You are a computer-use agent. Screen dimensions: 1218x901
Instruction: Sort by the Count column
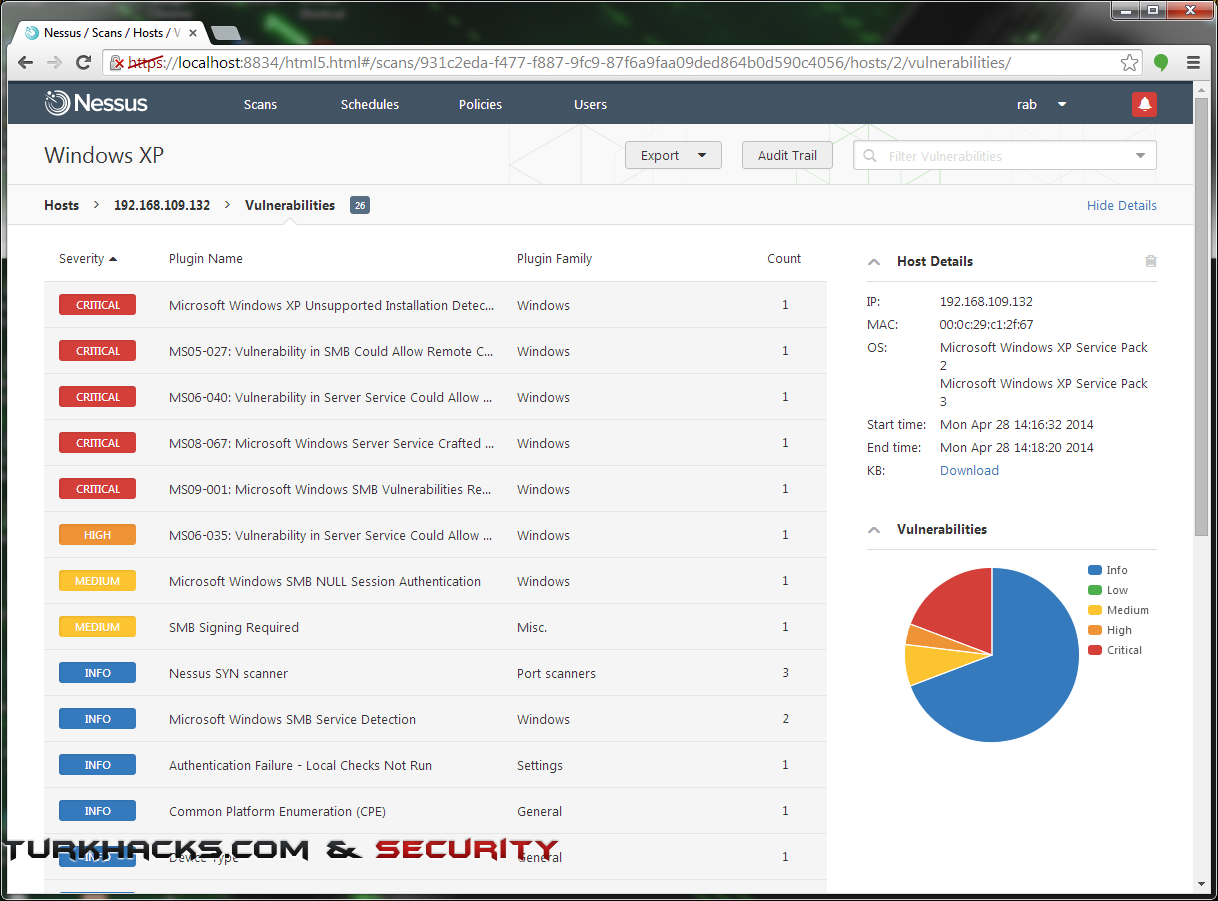pyautogui.click(x=784, y=258)
